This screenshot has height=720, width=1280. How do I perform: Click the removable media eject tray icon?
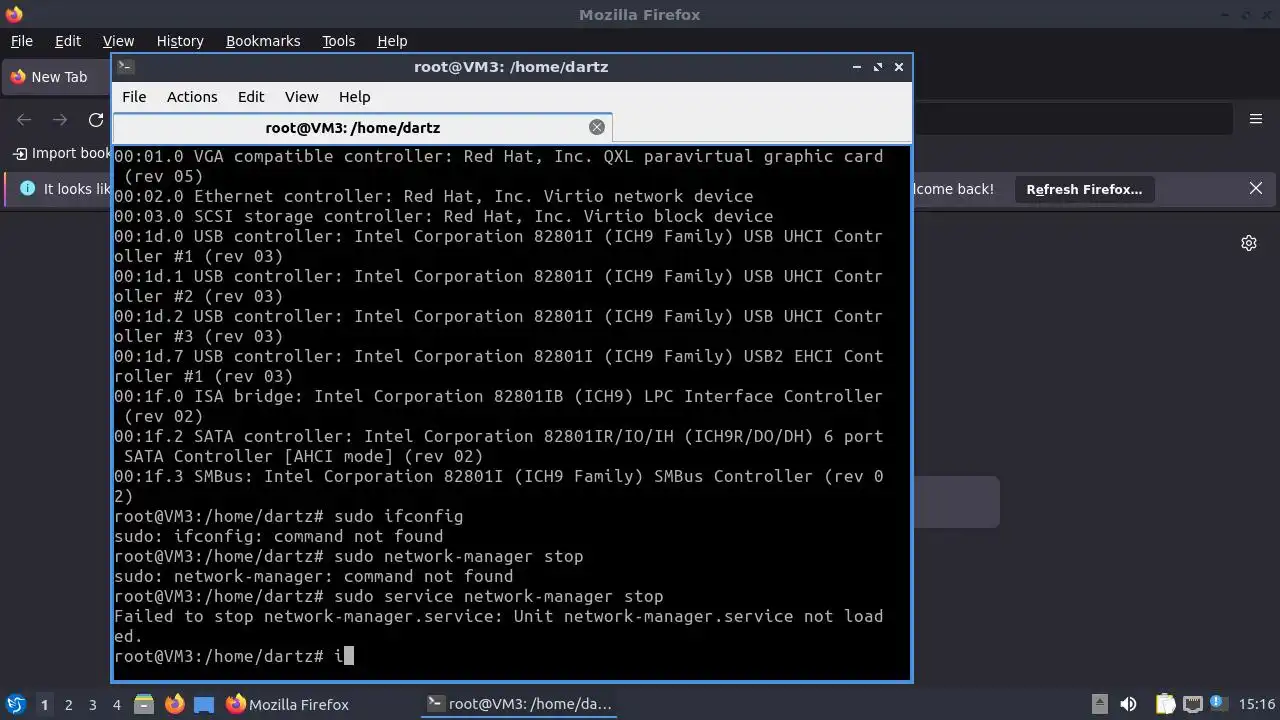point(1099,704)
